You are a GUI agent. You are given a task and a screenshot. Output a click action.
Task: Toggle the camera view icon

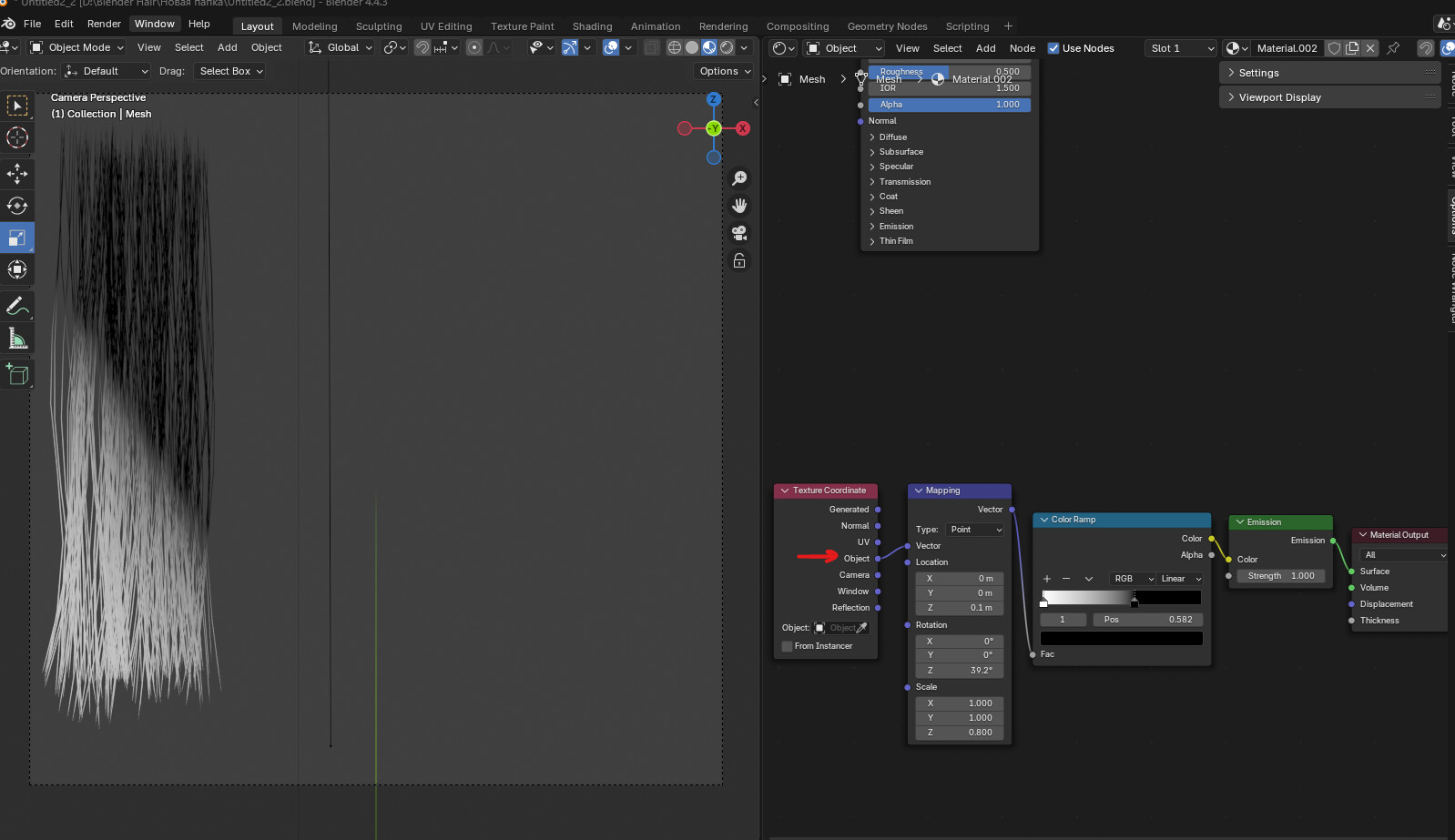tap(739, 233)
